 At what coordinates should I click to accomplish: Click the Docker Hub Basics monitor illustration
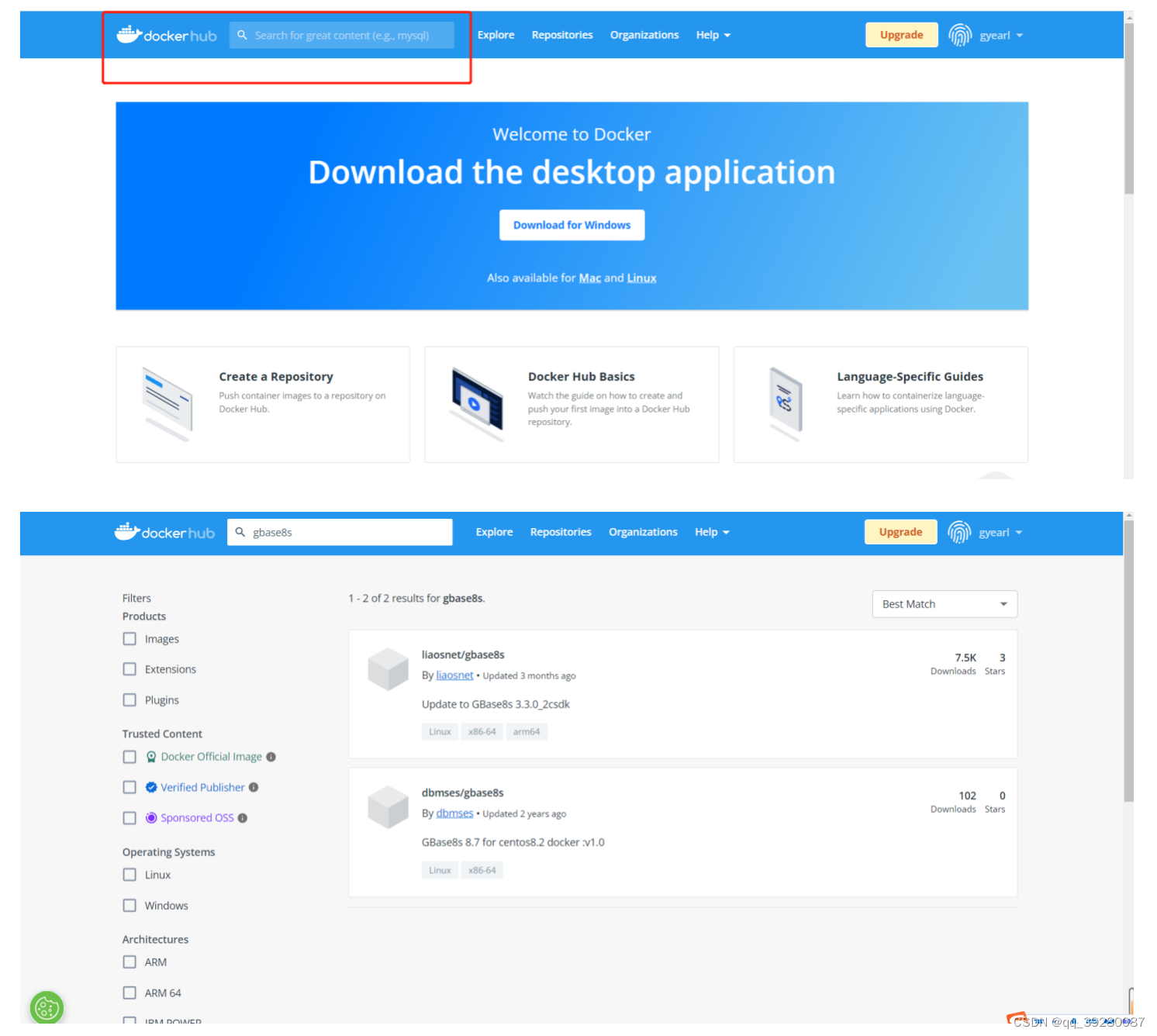477,404
